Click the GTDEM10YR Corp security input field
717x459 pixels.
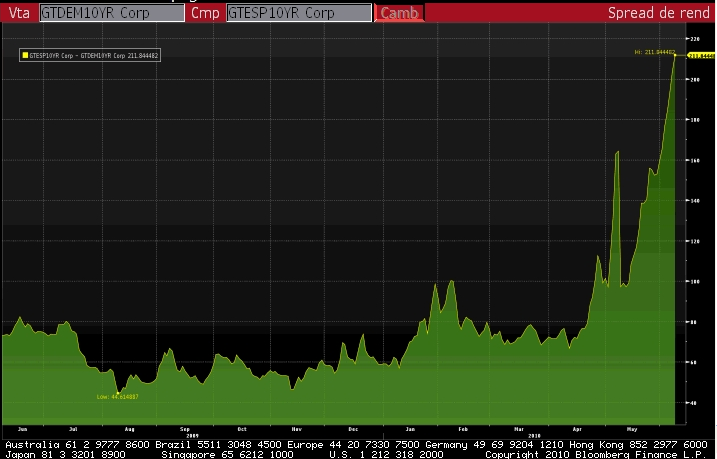point(112,13)
